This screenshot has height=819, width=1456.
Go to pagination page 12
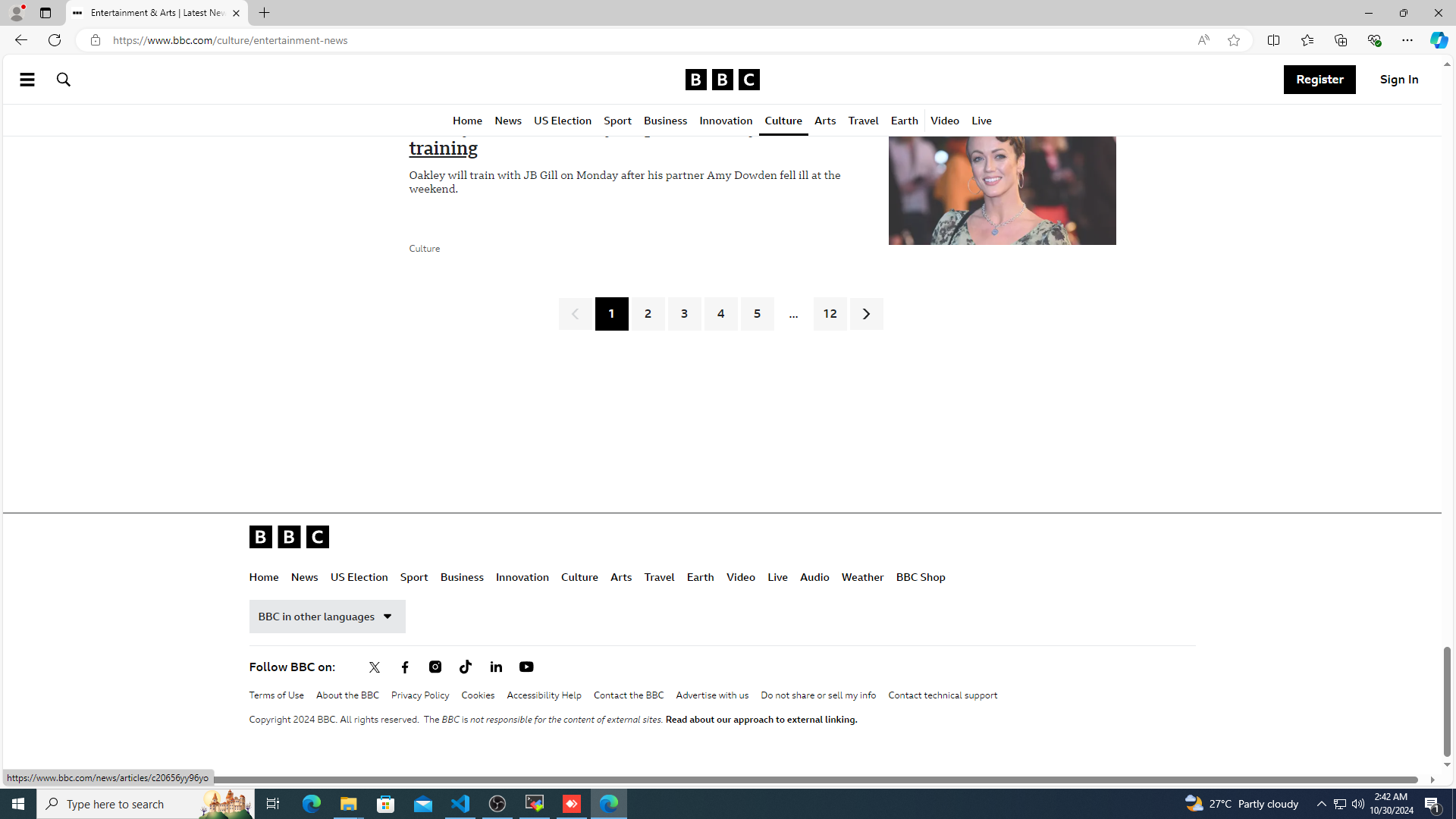830,314
